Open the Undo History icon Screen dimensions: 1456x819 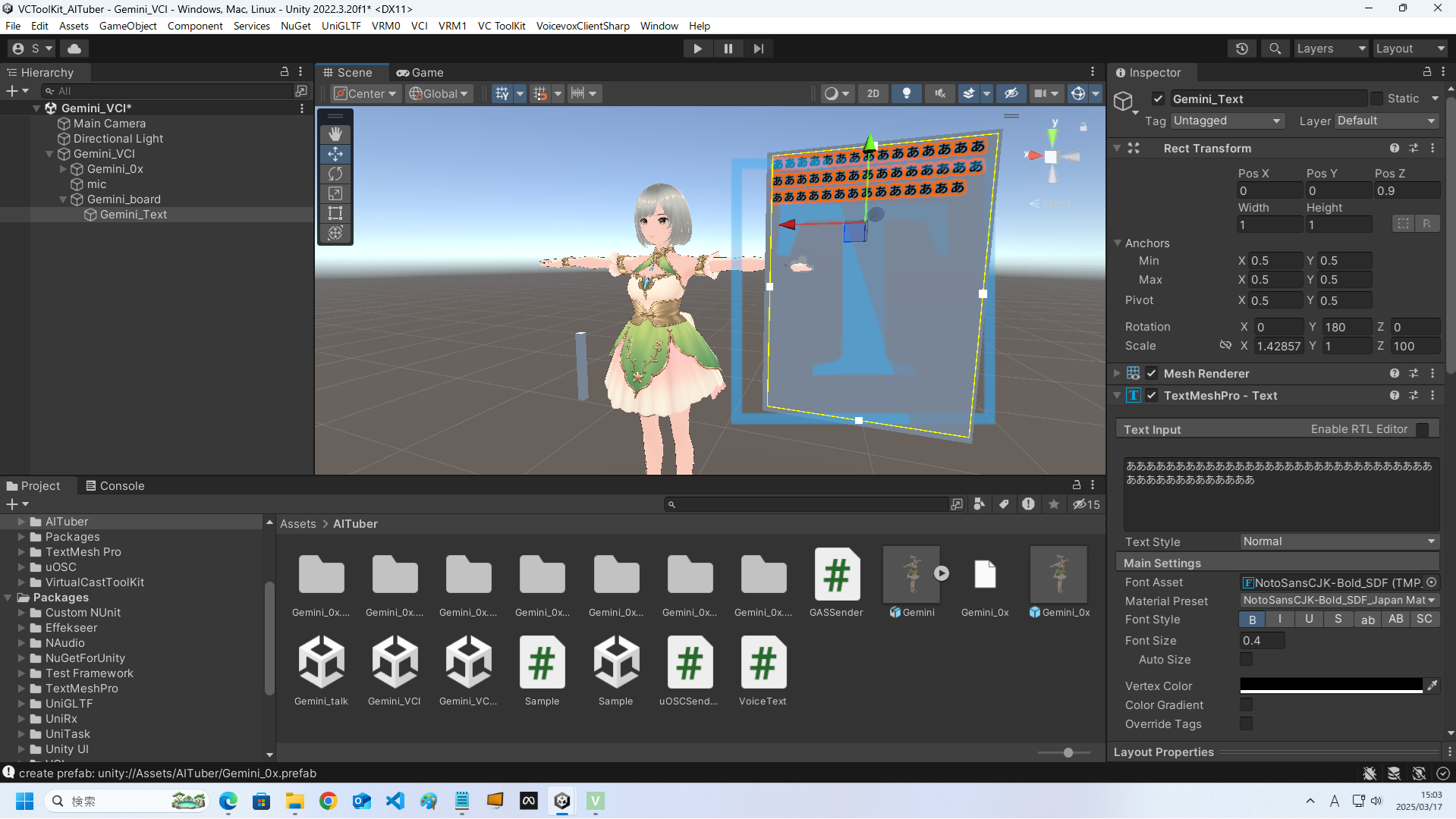coord(1242,49)
